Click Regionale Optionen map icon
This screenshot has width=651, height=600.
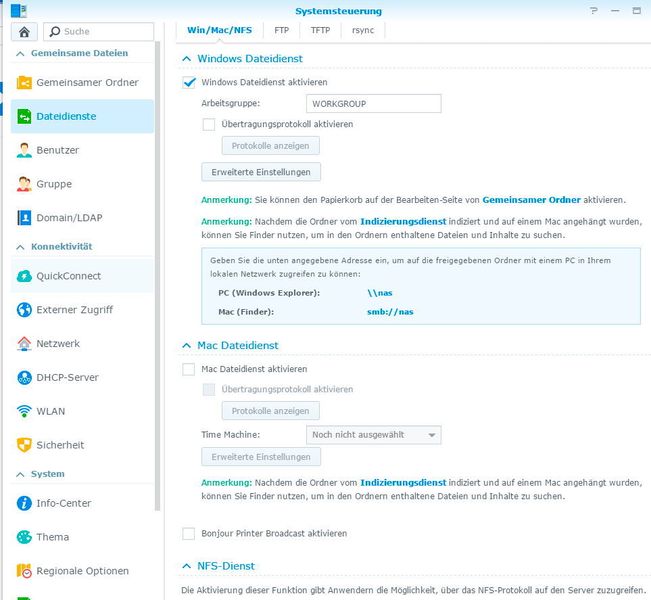click(x=24, y=571)
